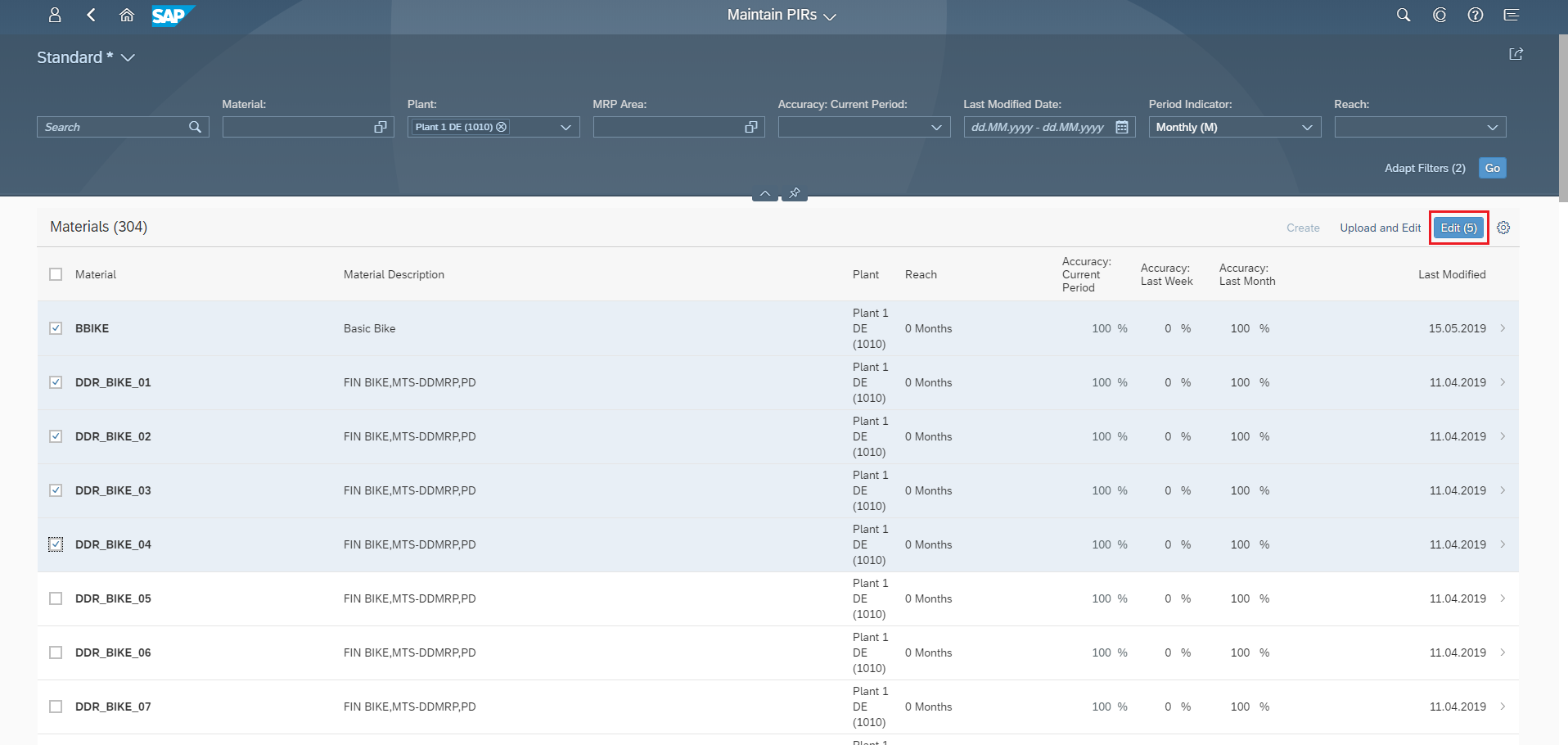Click the Reach column header
The image size is (1568, 745).
click(921, 274)
